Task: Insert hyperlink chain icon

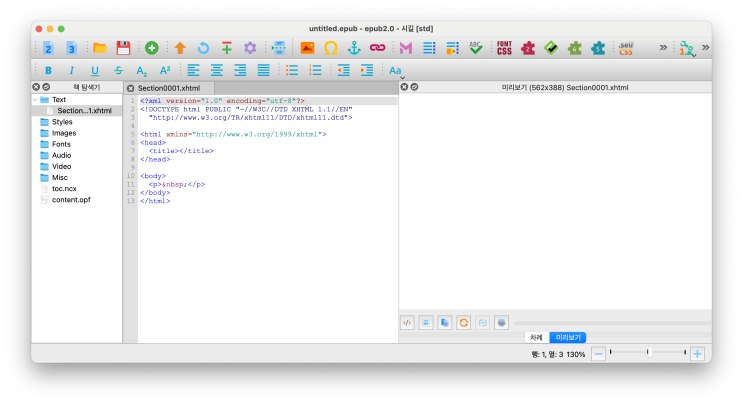Action: click(x=378, y=48)
